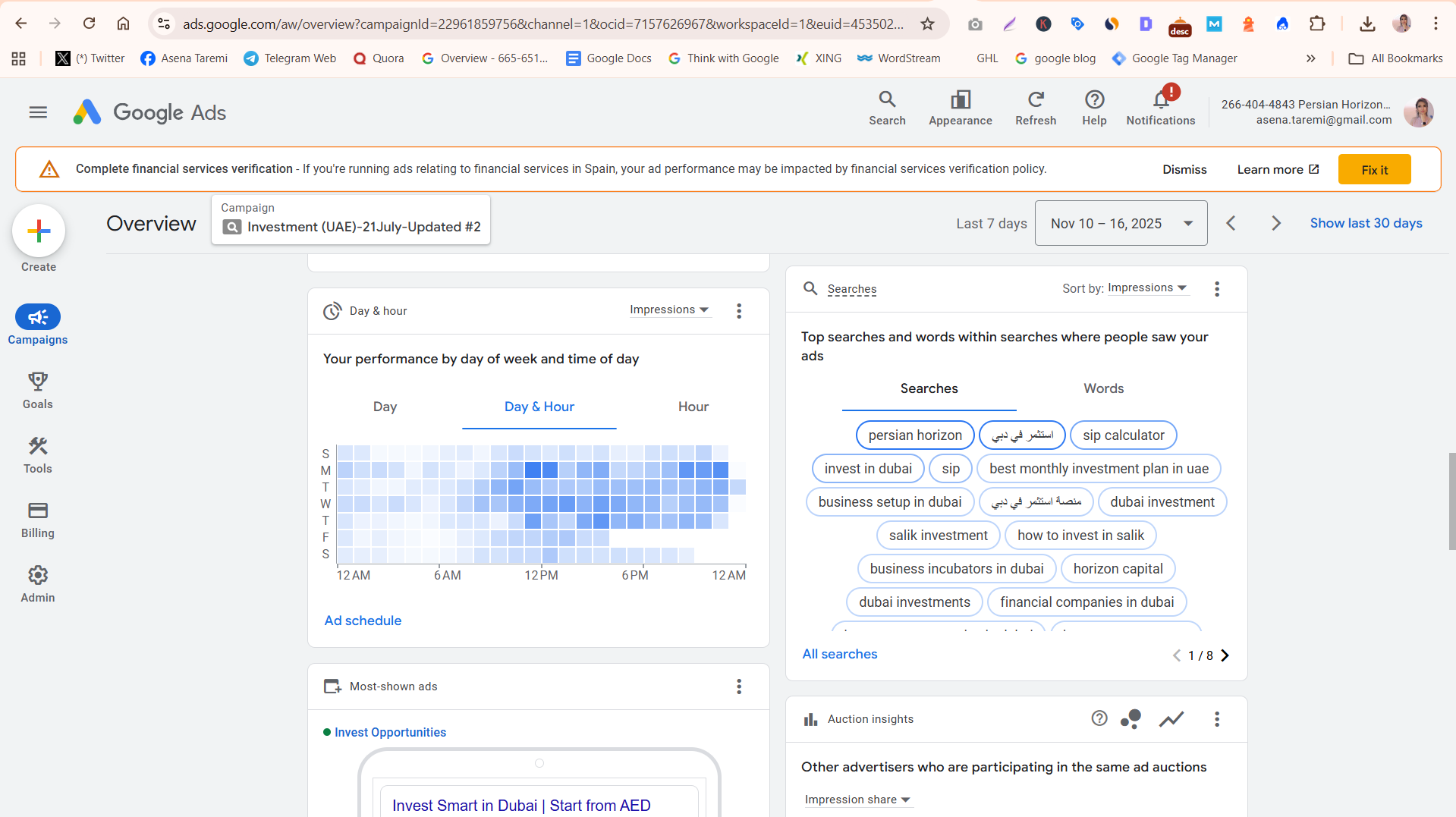Viewport: 1456px width, 817px height.
Task: Open Tools in the sidebar
Action: click(x=38, y=454)
